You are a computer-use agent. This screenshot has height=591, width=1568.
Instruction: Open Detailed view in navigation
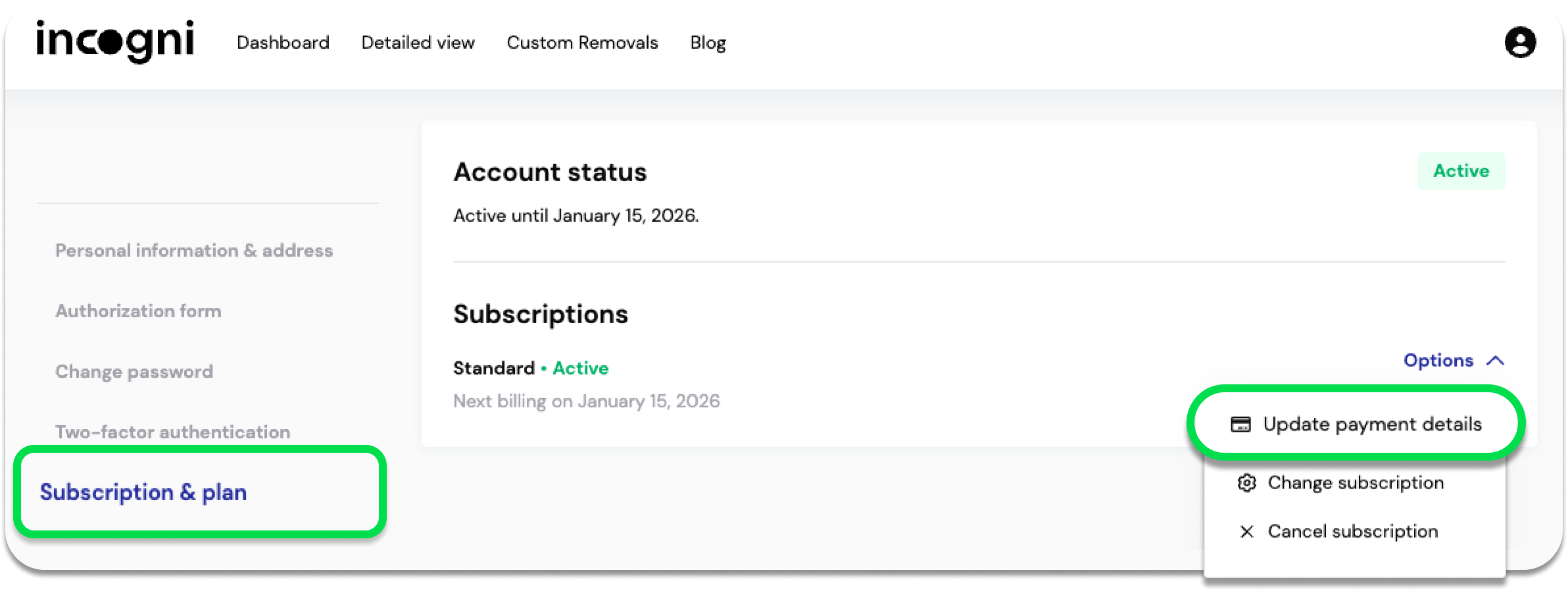click(x=418, y=43)
